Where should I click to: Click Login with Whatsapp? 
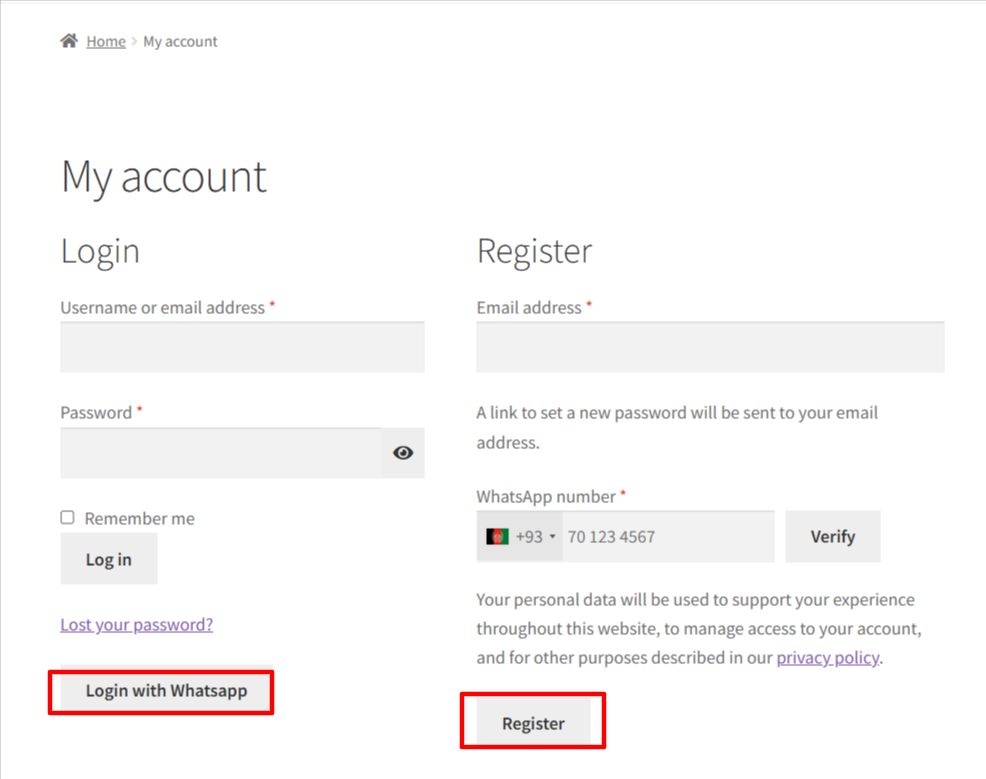click(x=160, y=691)
